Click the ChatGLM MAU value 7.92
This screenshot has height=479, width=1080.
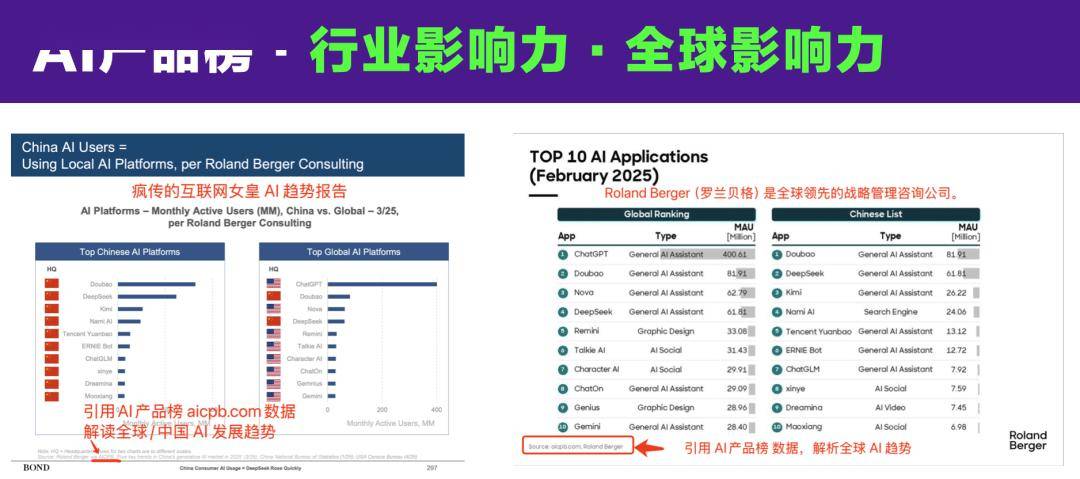(957, 369)
